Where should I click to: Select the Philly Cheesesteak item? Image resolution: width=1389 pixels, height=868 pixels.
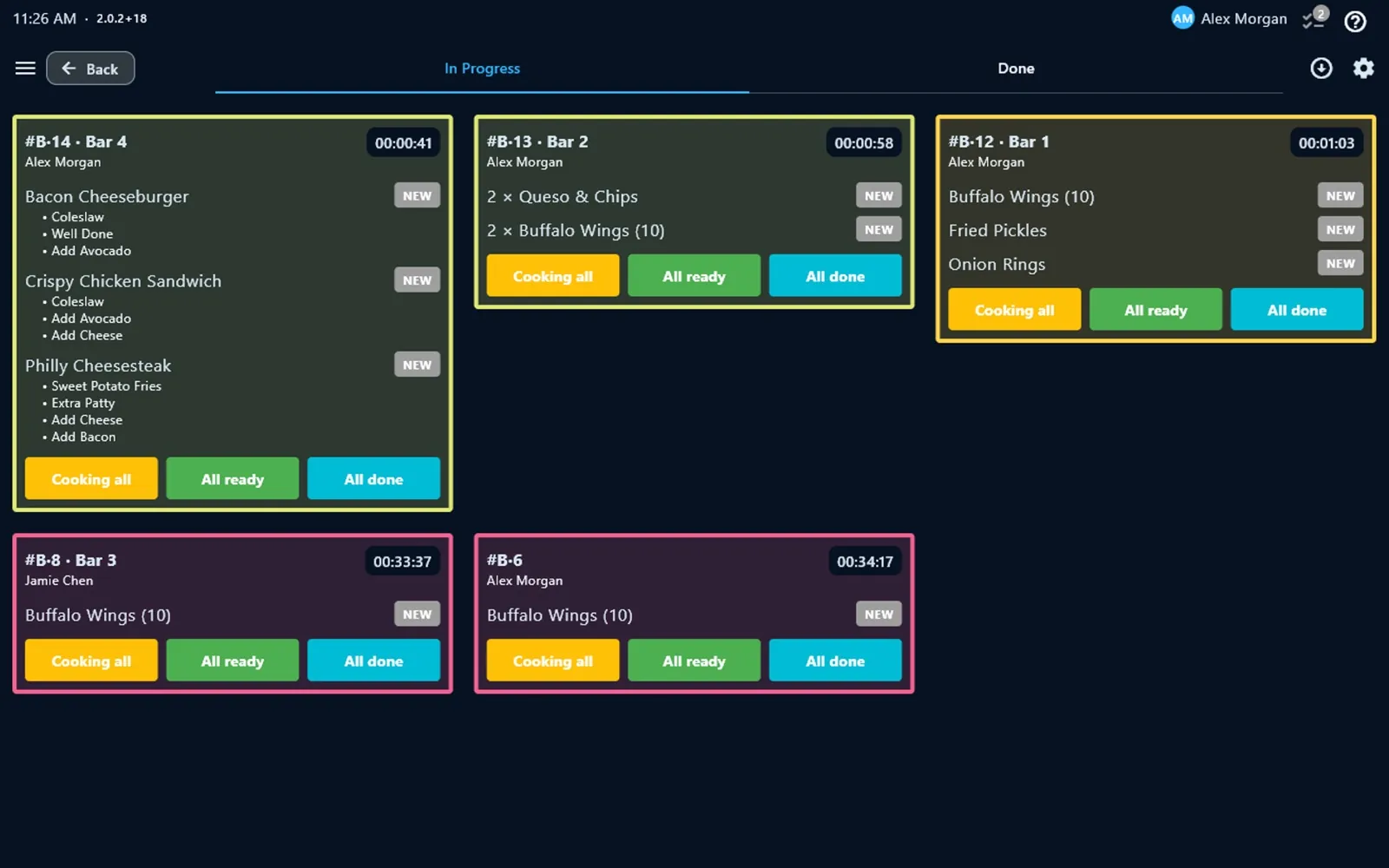click(x=98, y=365)
